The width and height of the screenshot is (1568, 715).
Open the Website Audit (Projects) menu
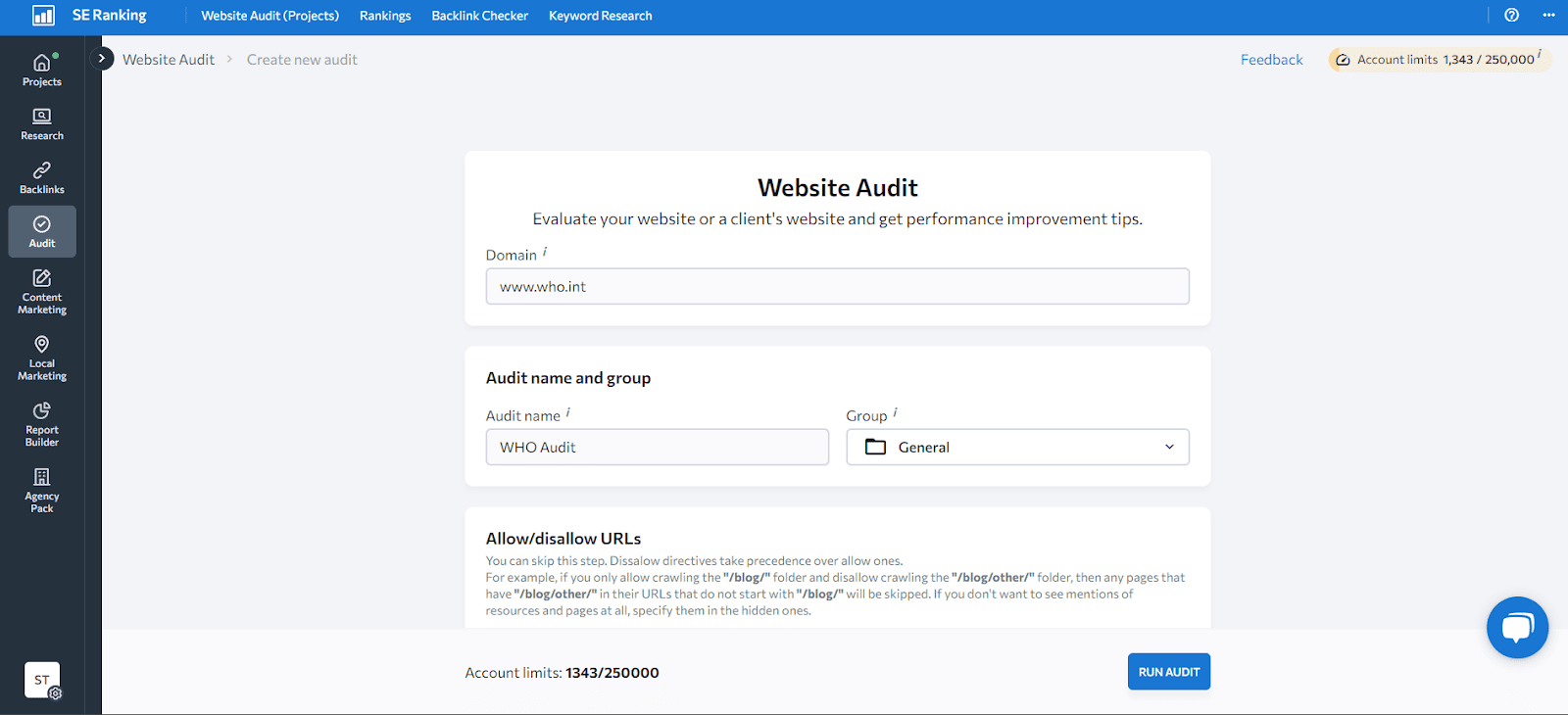pyautogui.click(x=270, y=16)
